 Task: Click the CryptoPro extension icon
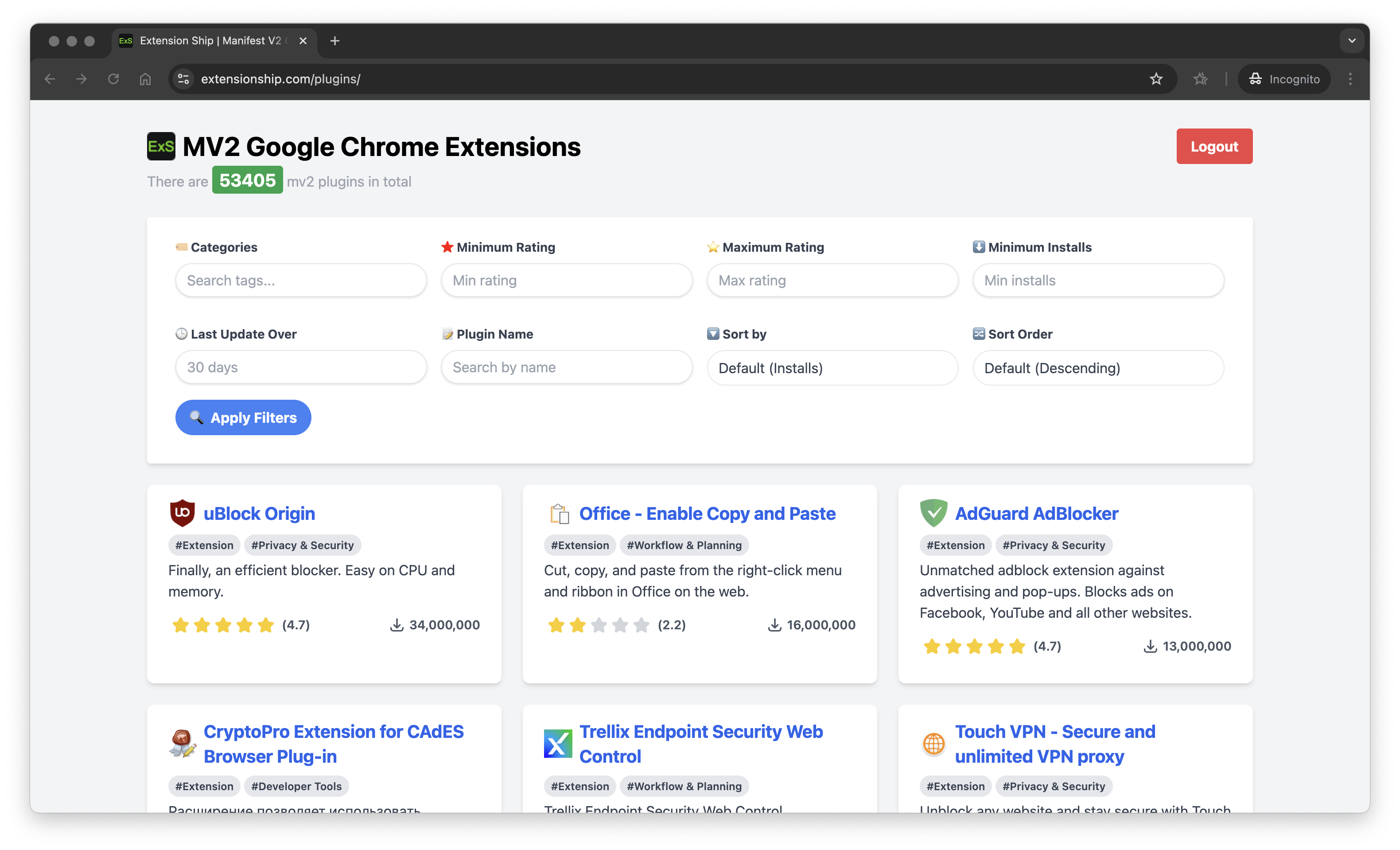point(183,744)
